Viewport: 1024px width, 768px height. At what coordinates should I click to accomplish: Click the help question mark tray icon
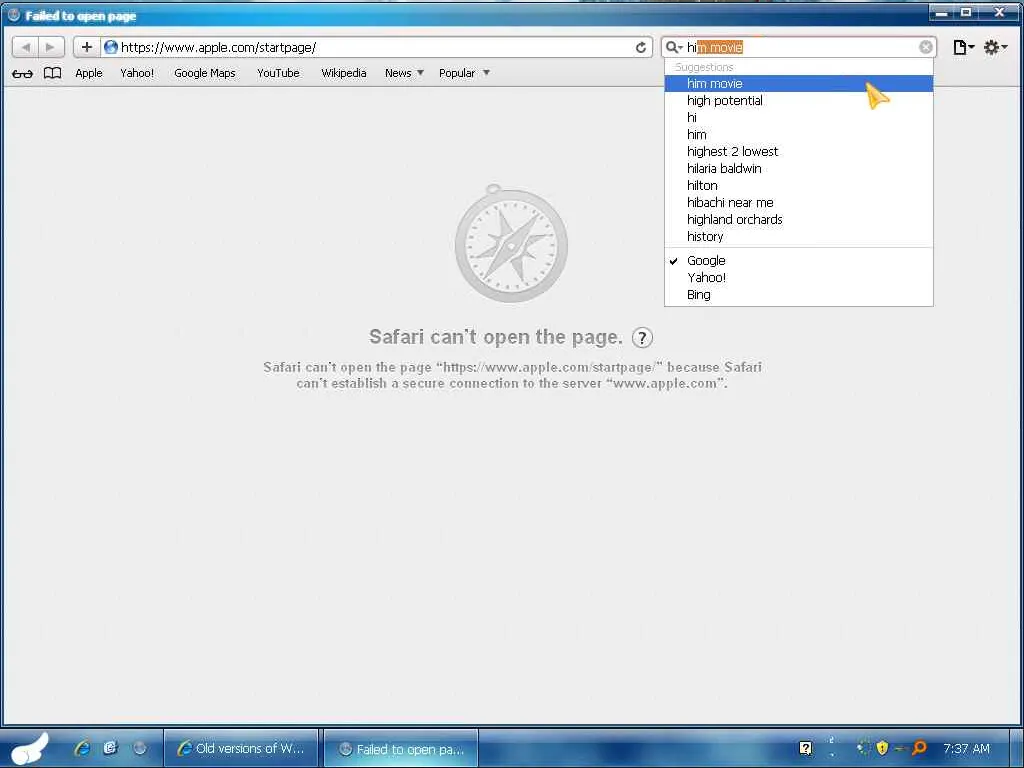click(x=806, y=748)
